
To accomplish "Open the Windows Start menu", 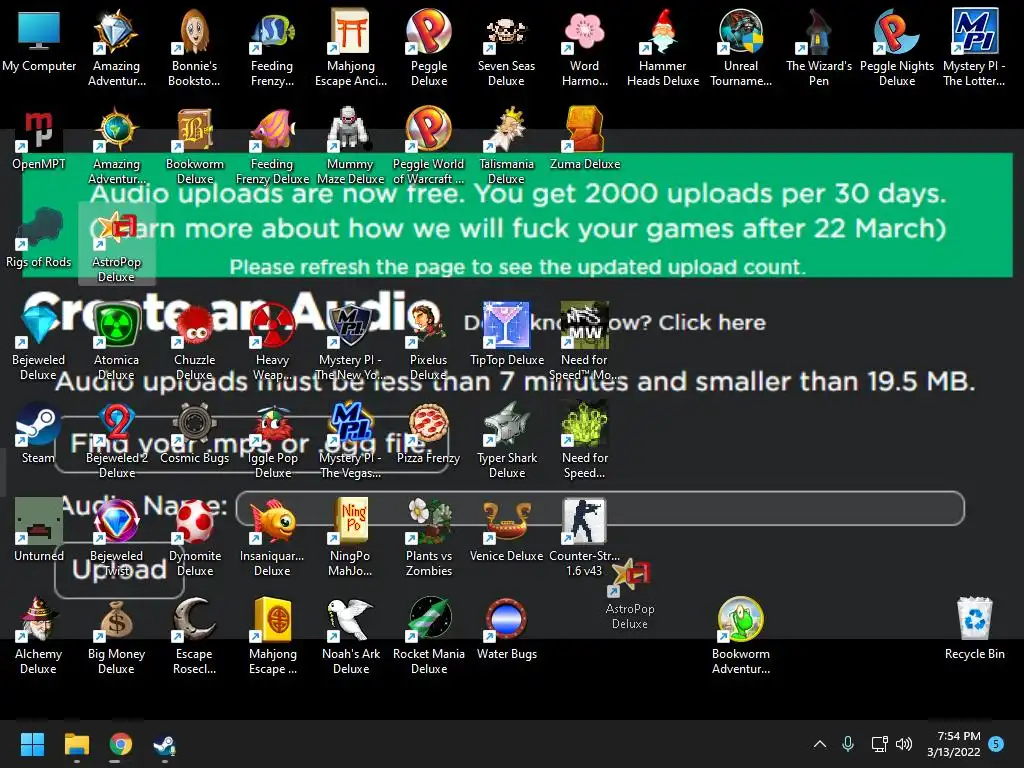I will pos(32,744).
